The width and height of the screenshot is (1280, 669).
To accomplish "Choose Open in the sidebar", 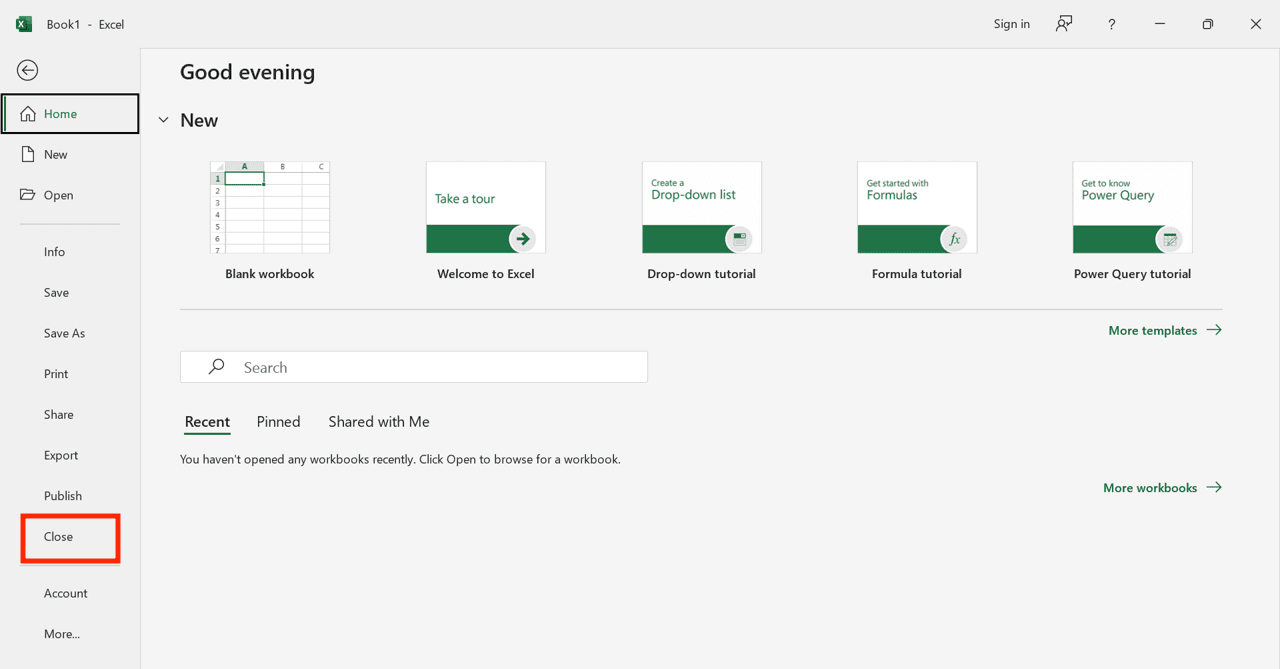I will click(x=70, y=195).
